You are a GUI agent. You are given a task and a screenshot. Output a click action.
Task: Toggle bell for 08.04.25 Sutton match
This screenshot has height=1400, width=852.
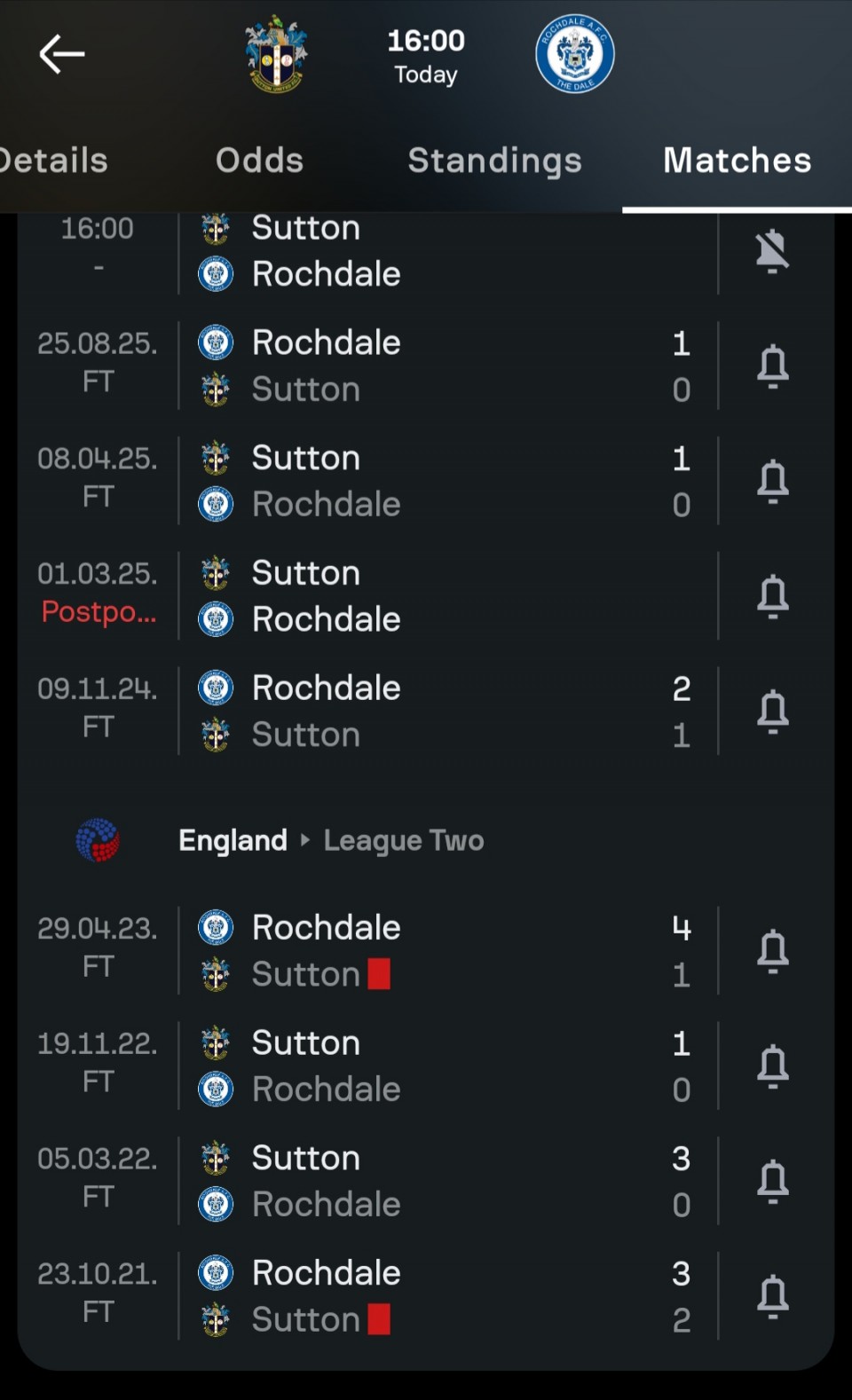(772, 481)
